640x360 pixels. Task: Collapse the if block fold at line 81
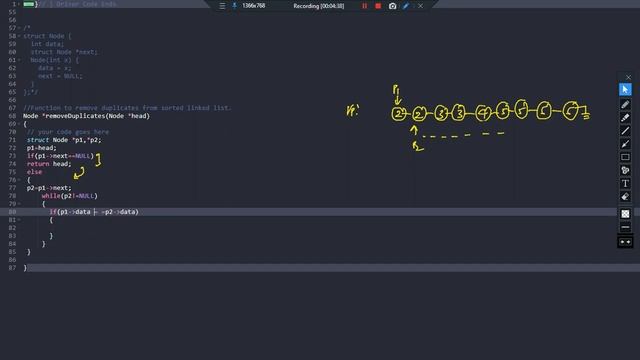pos(19,220)
